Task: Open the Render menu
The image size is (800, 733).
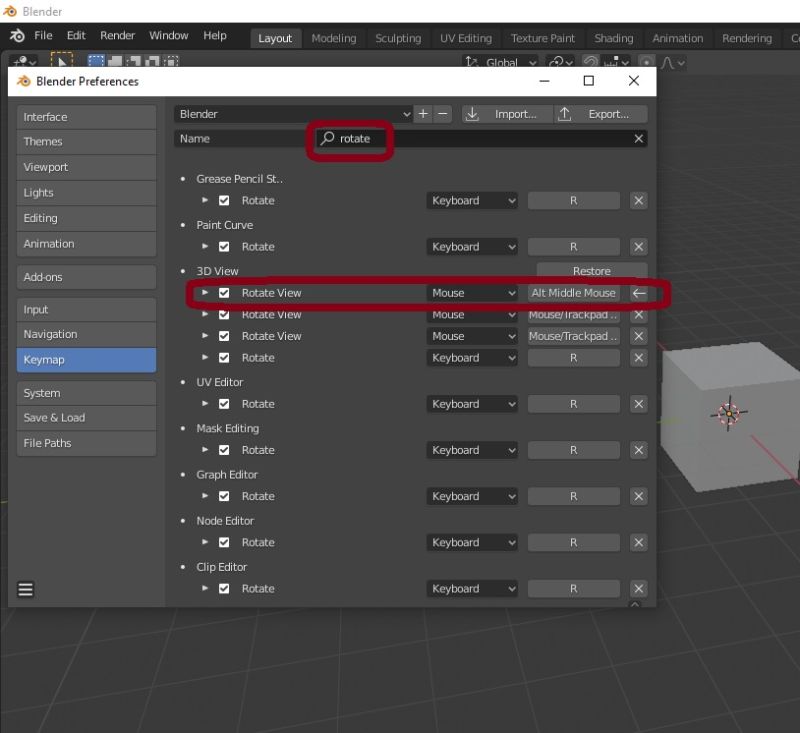Action: pyautogui.click(x=117, y=35)
